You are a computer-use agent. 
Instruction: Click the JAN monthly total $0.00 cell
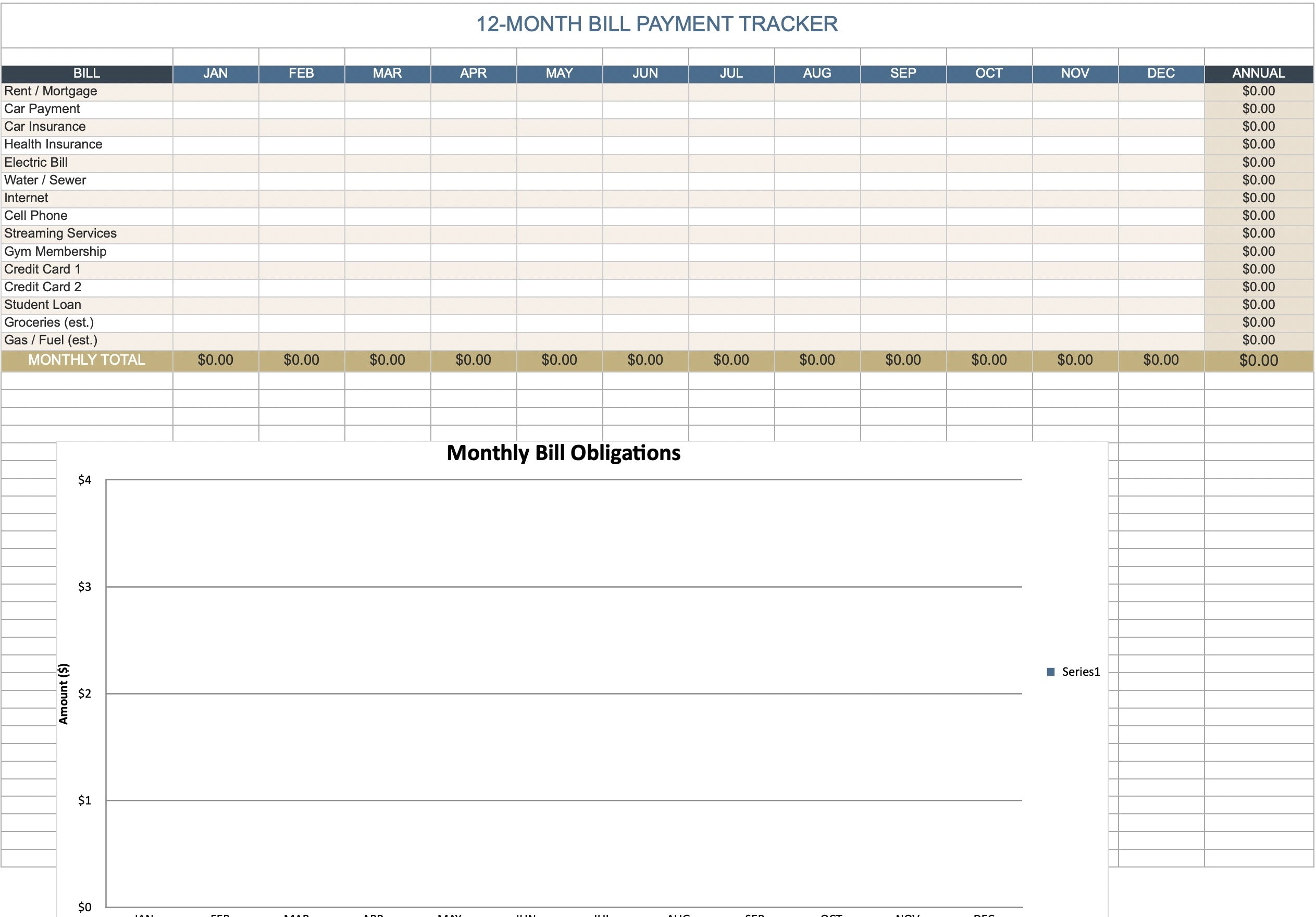pyautogui.click(x=216, y=361)
